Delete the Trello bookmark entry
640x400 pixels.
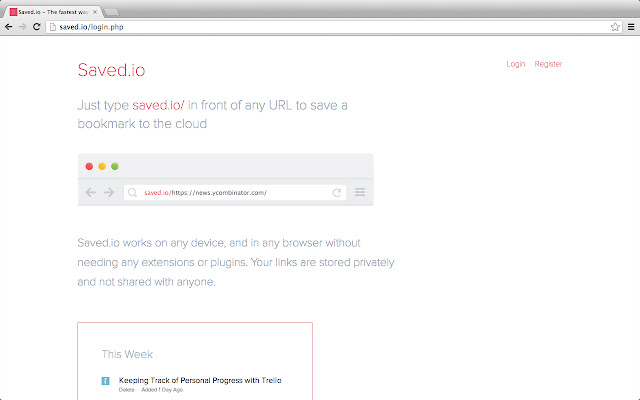(x=127, y=390)
